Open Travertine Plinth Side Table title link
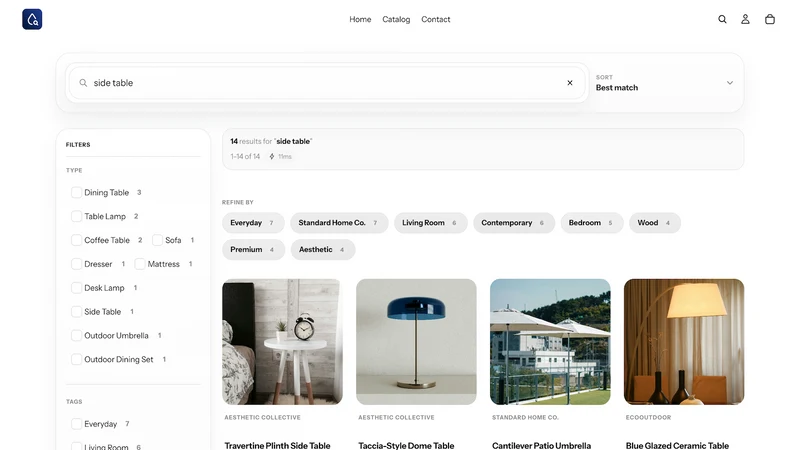The image size is (800, 450). [x=278, y=445]
